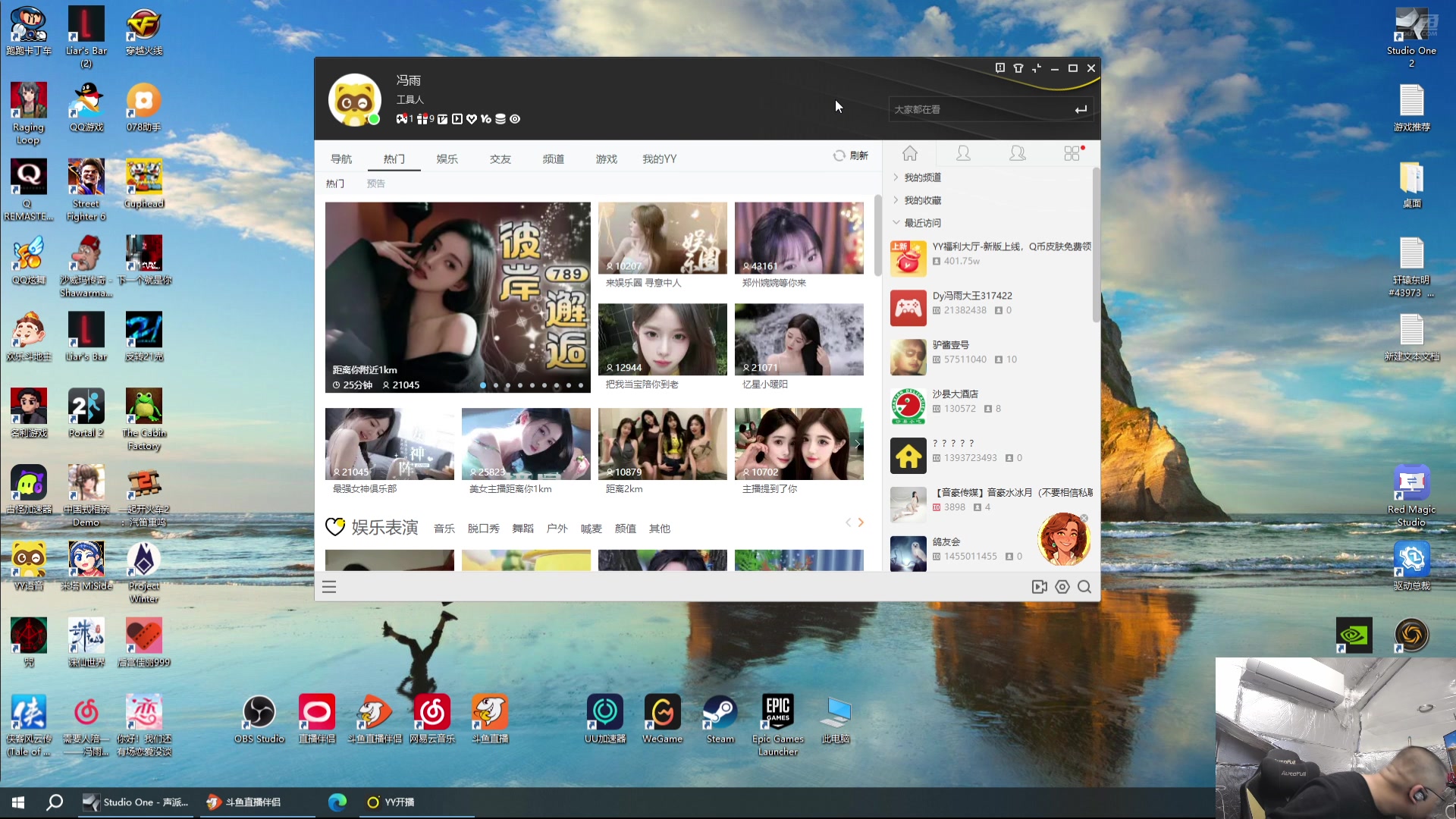Viewport: 1456px width, 819px height.
Task: Open the apps grid icon with red dot
Action: click(x=1073, y=154)
